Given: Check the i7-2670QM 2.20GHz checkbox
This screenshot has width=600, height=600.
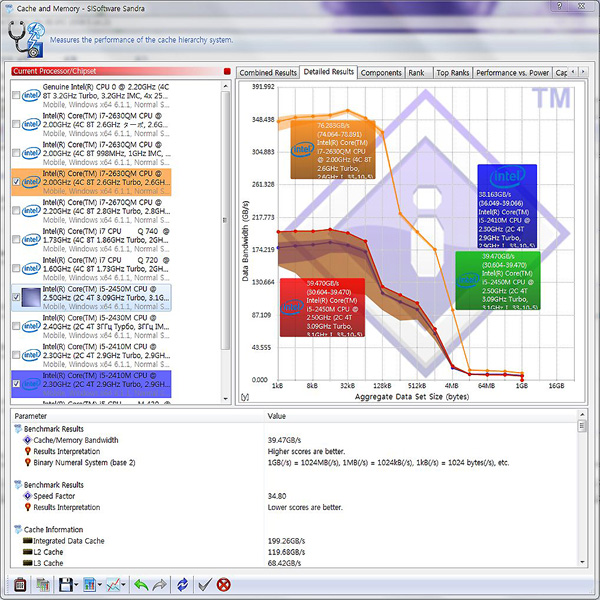Looking at the screenshot, I should [x=16, y=210].
